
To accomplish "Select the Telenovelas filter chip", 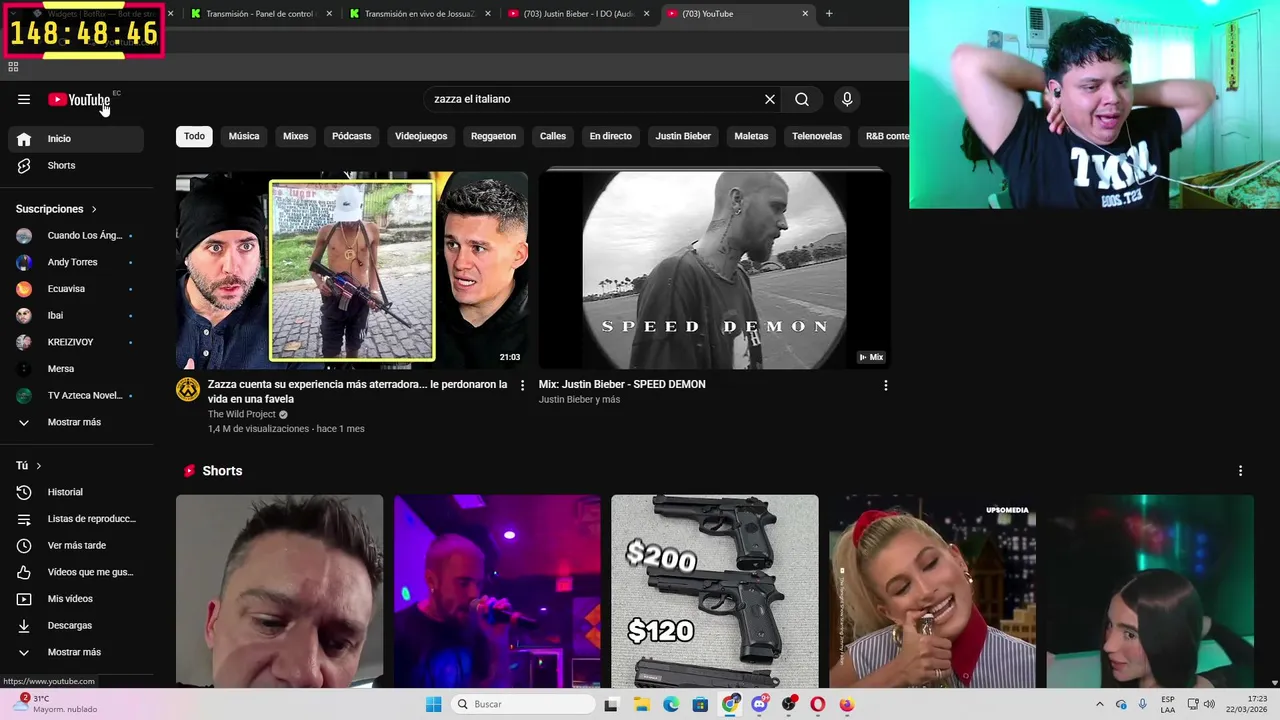I will [x=817, y=136].
